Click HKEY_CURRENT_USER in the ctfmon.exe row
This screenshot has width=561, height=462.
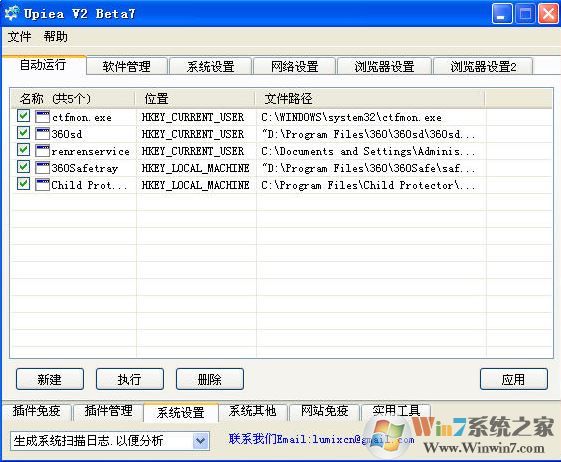click(x=193, y=117)
